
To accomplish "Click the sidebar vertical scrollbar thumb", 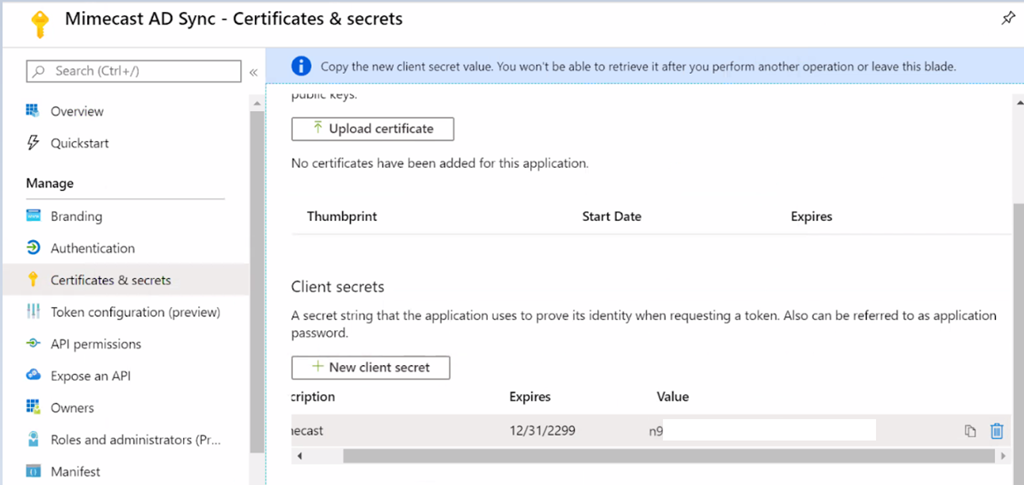I will (257, 281).
